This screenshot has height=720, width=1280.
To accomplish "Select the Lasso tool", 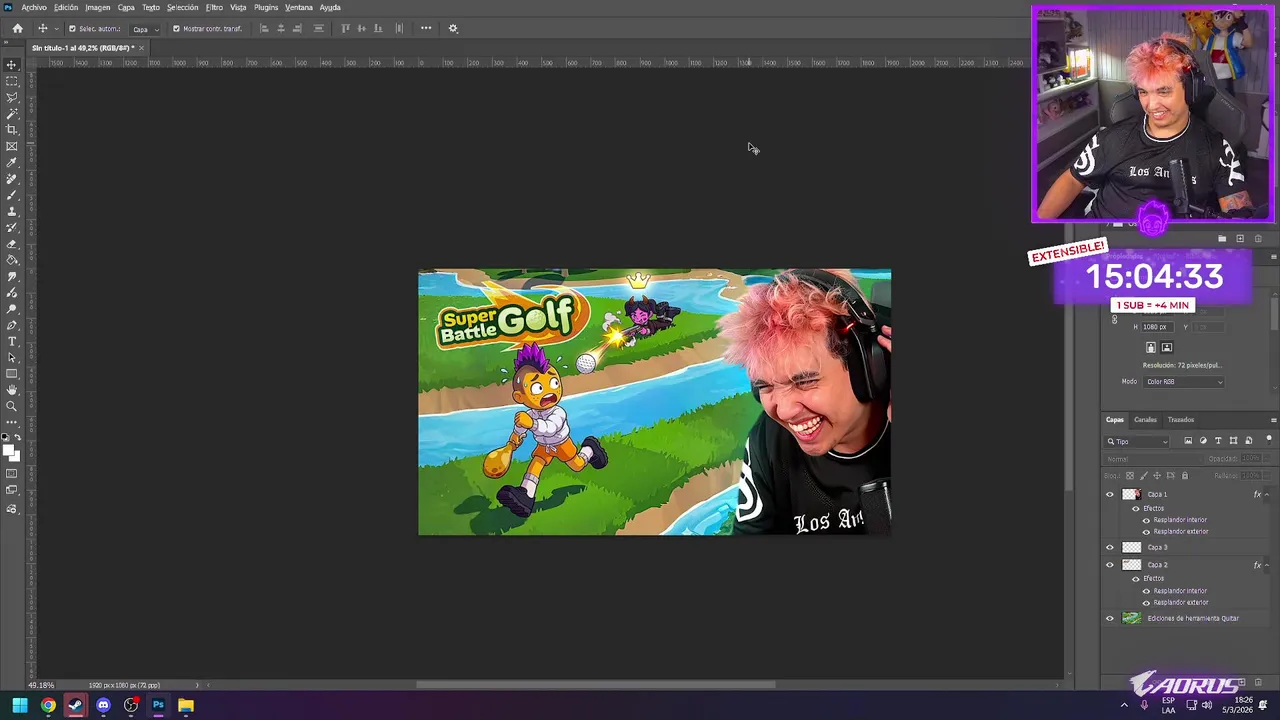I will tap(12, 97).
